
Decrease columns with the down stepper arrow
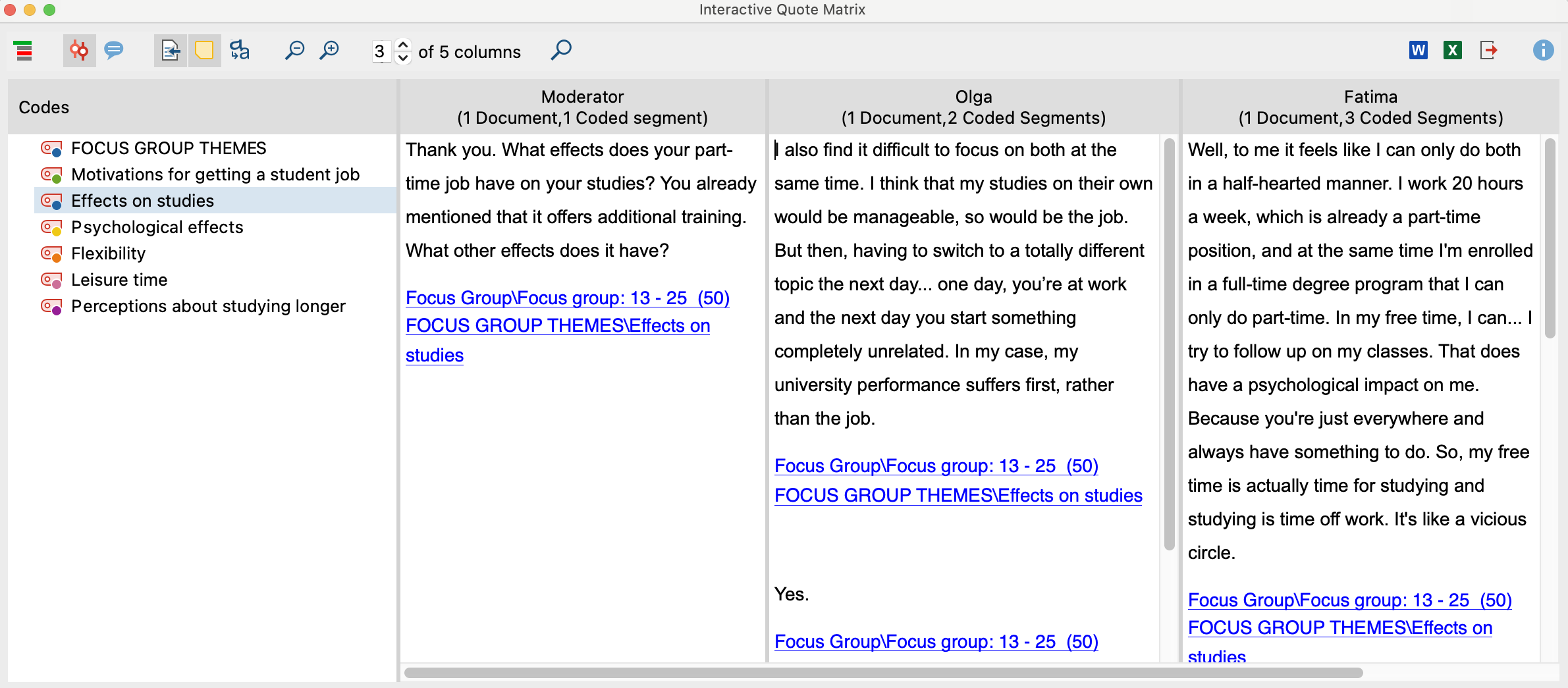403,57
